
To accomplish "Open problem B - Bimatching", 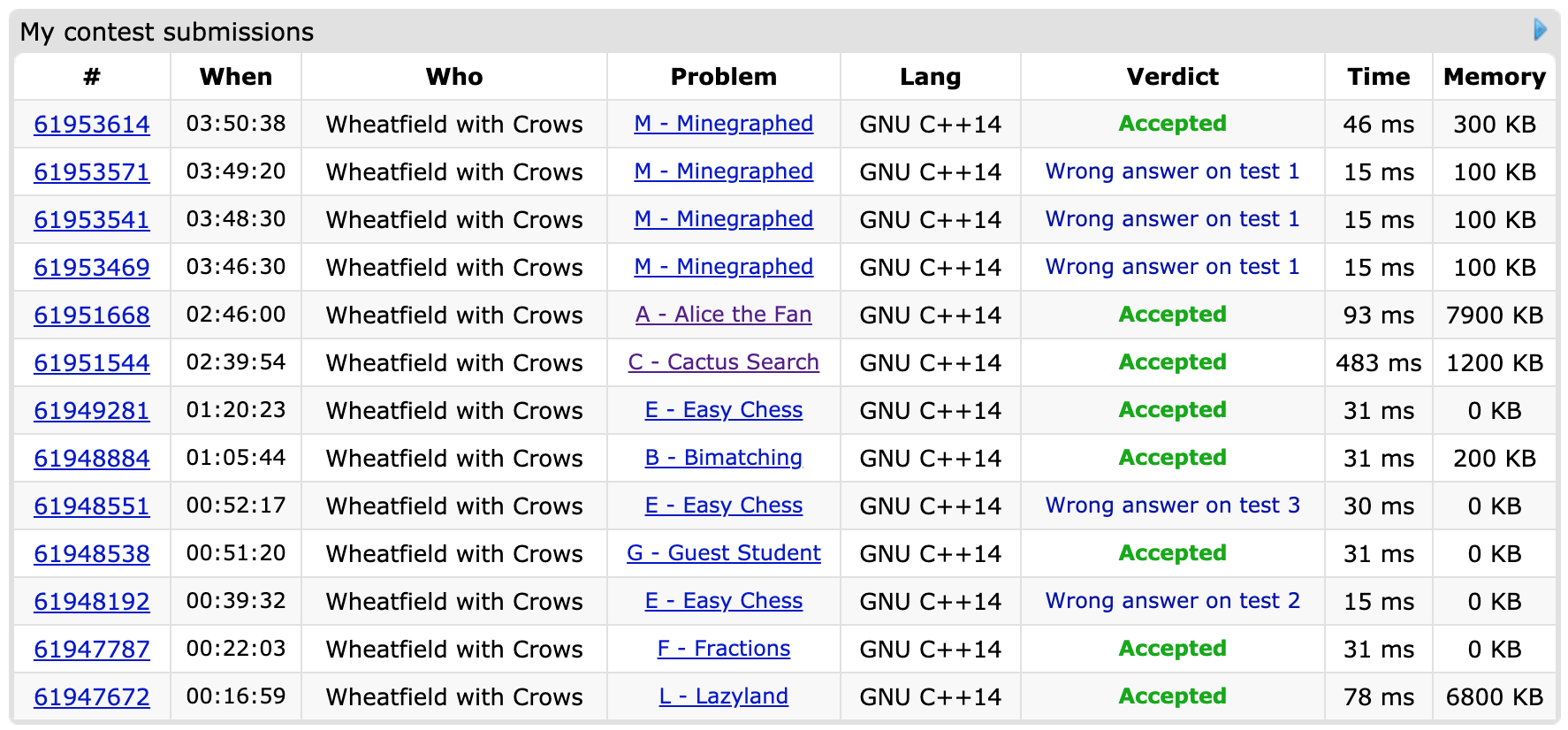I will tap(723, 458).
